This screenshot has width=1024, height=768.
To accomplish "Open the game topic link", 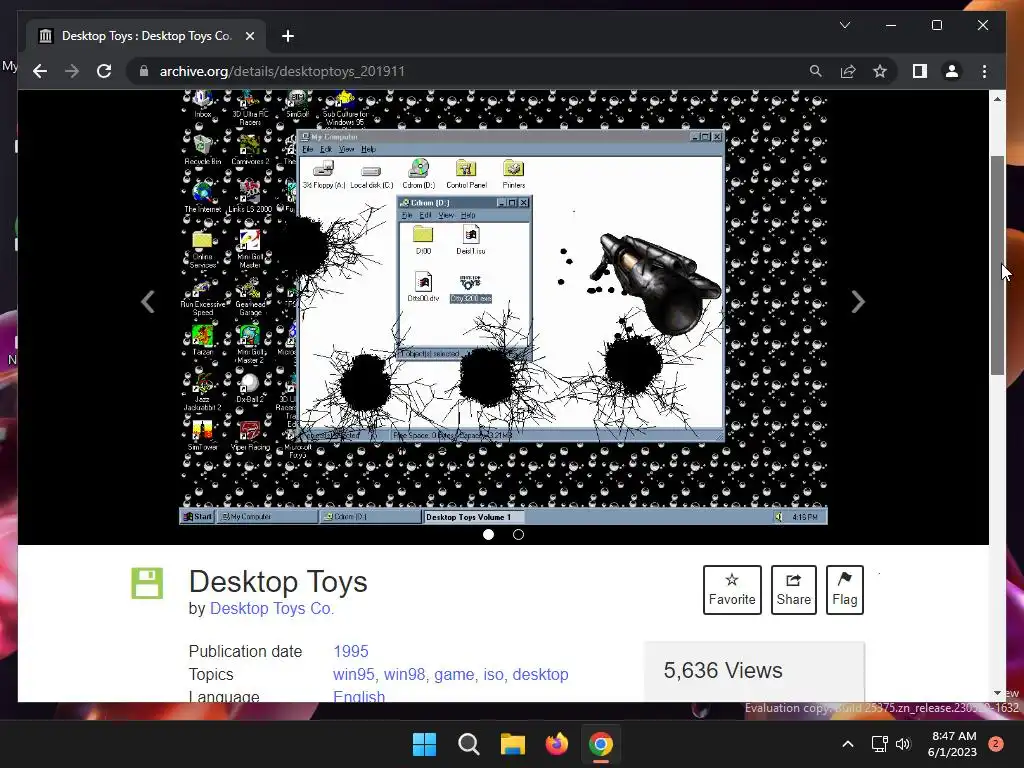I will [454, 674].
